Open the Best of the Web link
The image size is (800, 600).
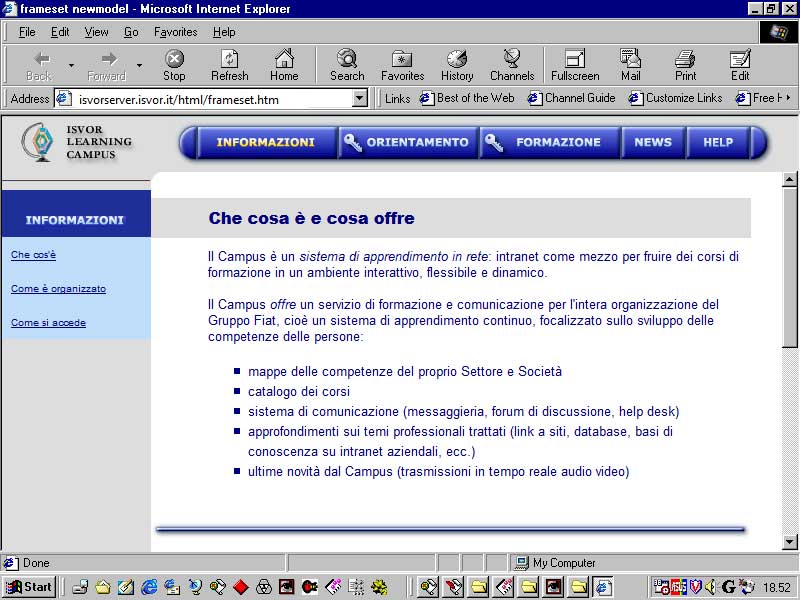[467, 98]
